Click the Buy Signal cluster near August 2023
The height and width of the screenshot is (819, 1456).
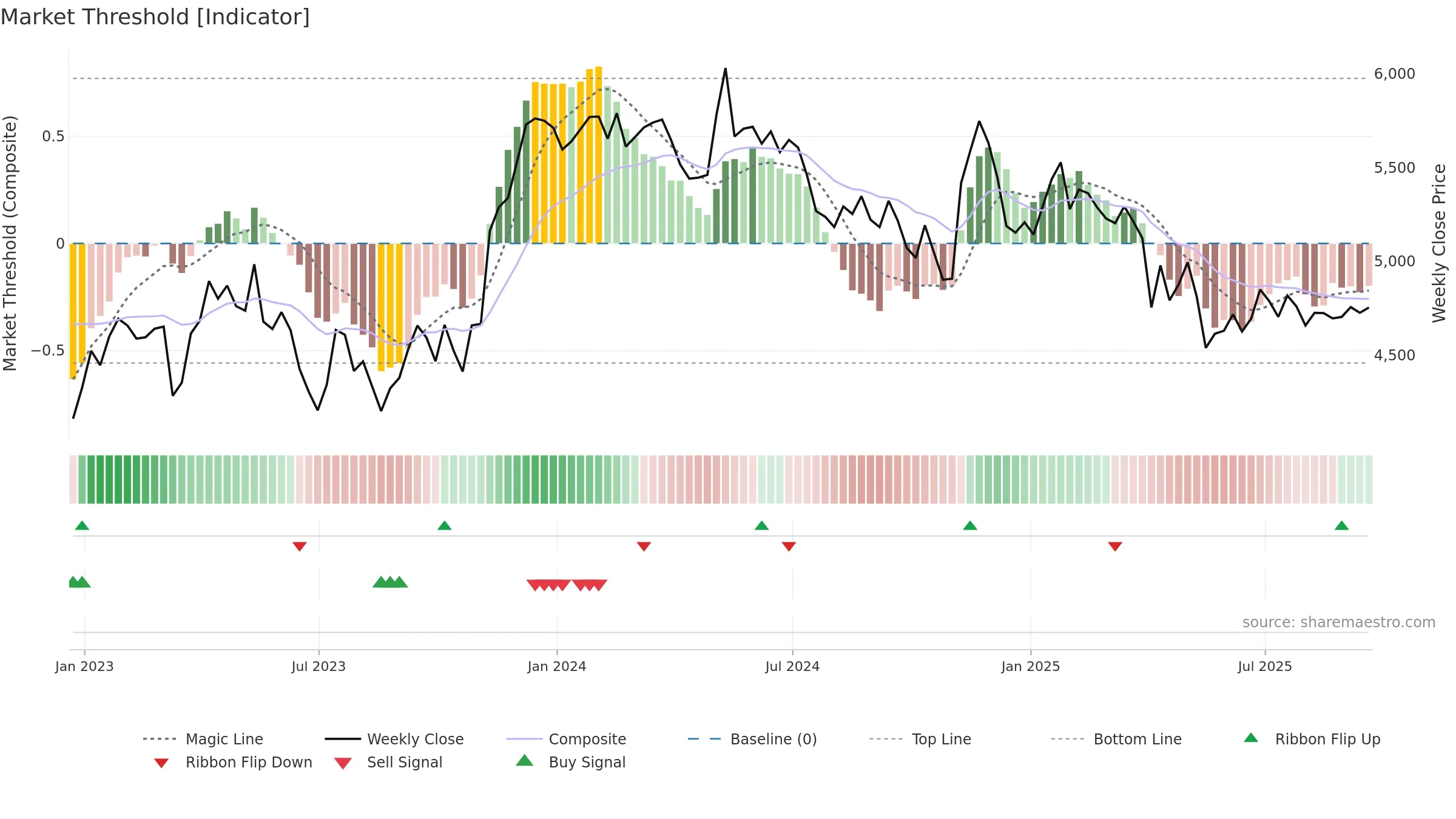pos(390,582)
